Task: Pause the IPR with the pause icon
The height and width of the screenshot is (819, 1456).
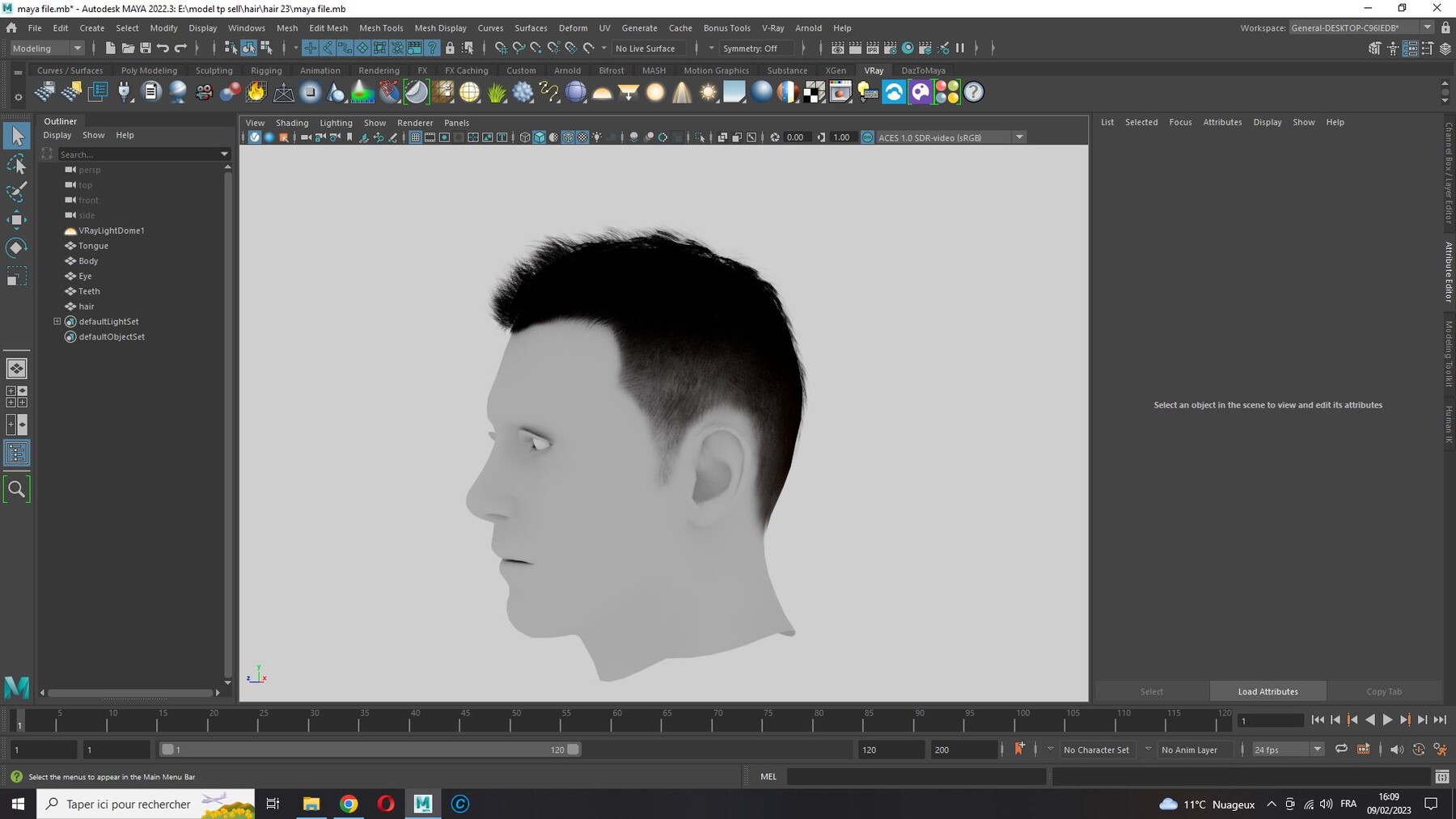Action: point(960,49)
